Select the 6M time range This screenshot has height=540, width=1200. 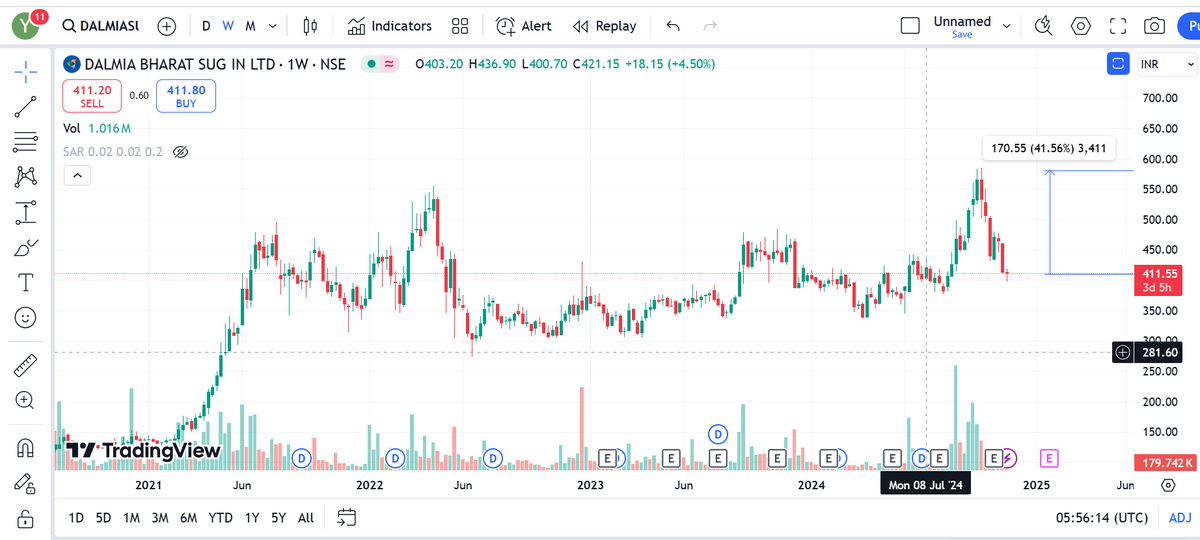click(188, 518)
